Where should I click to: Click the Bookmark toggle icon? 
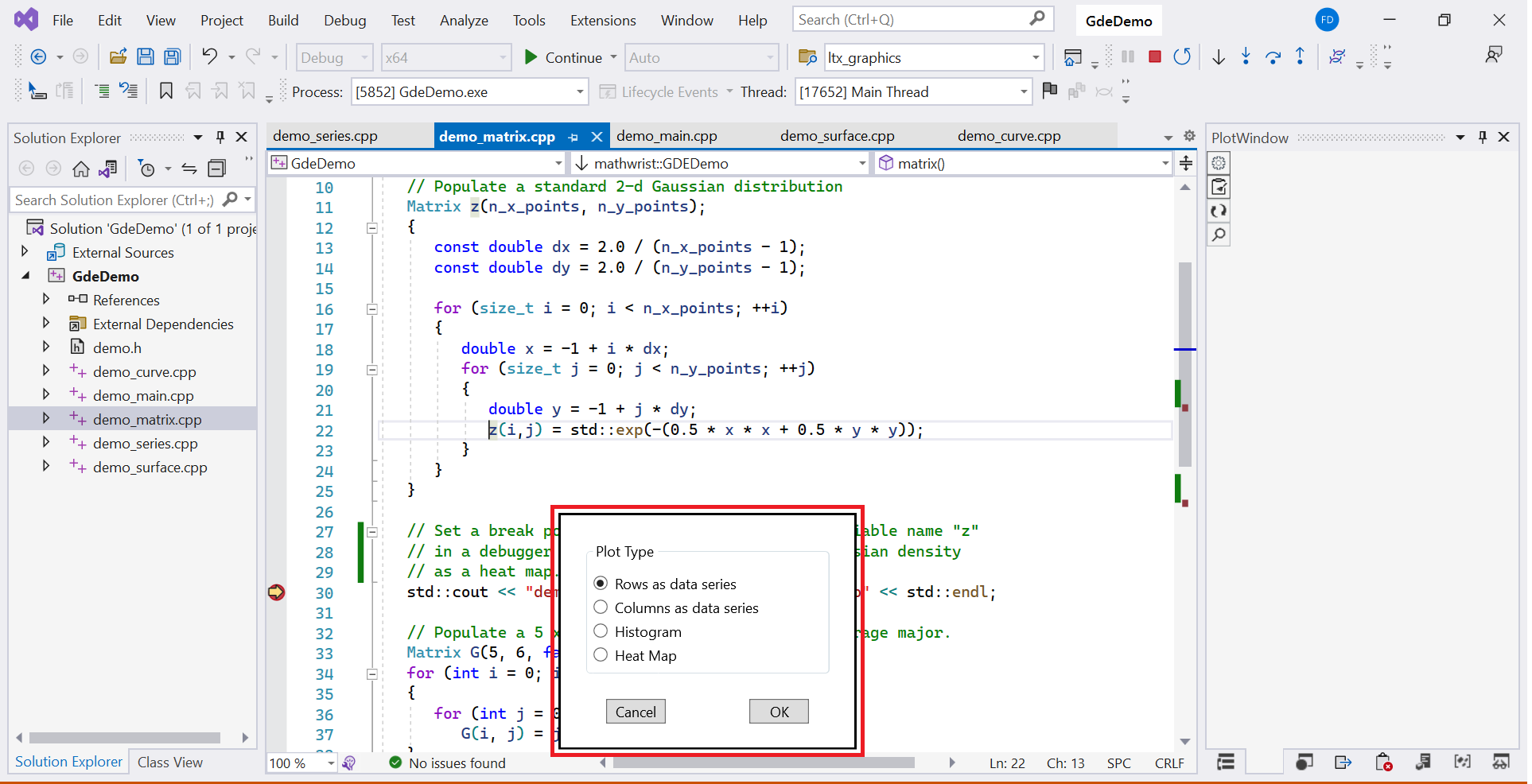coord(166,91)
